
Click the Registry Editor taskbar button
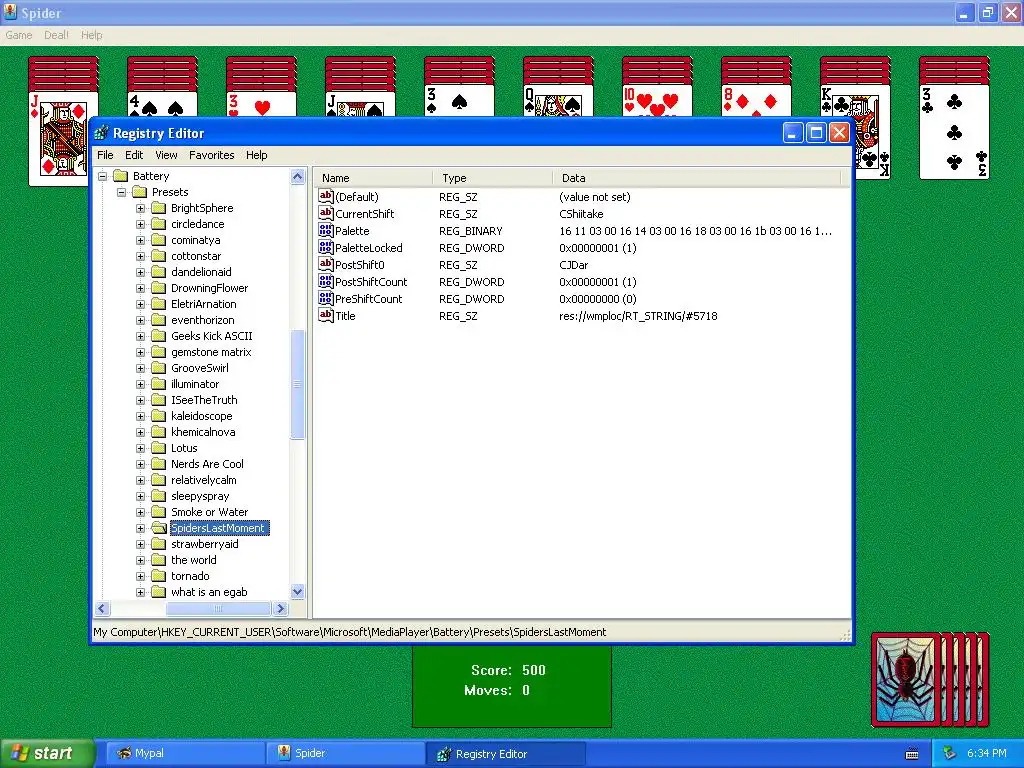point(505,754)
